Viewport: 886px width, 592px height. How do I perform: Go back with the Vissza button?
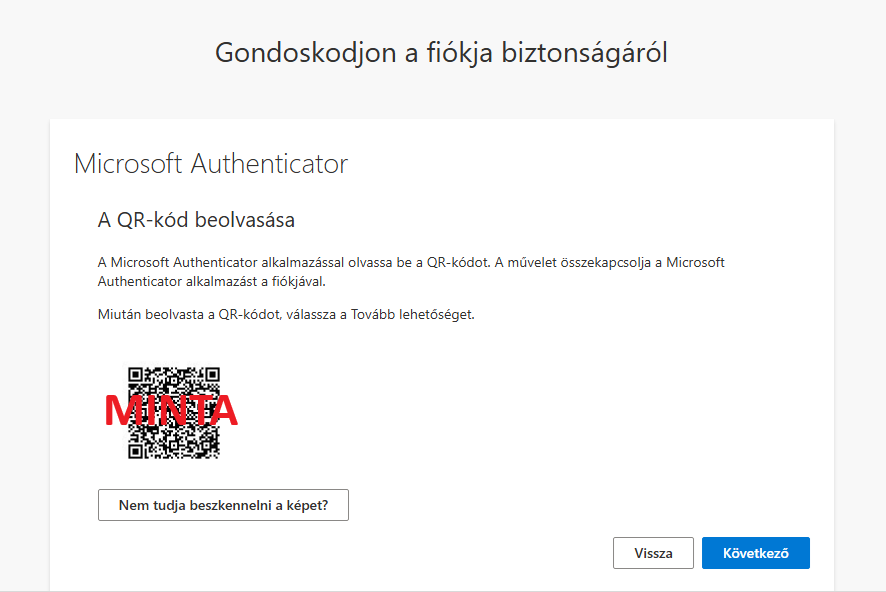653,552
